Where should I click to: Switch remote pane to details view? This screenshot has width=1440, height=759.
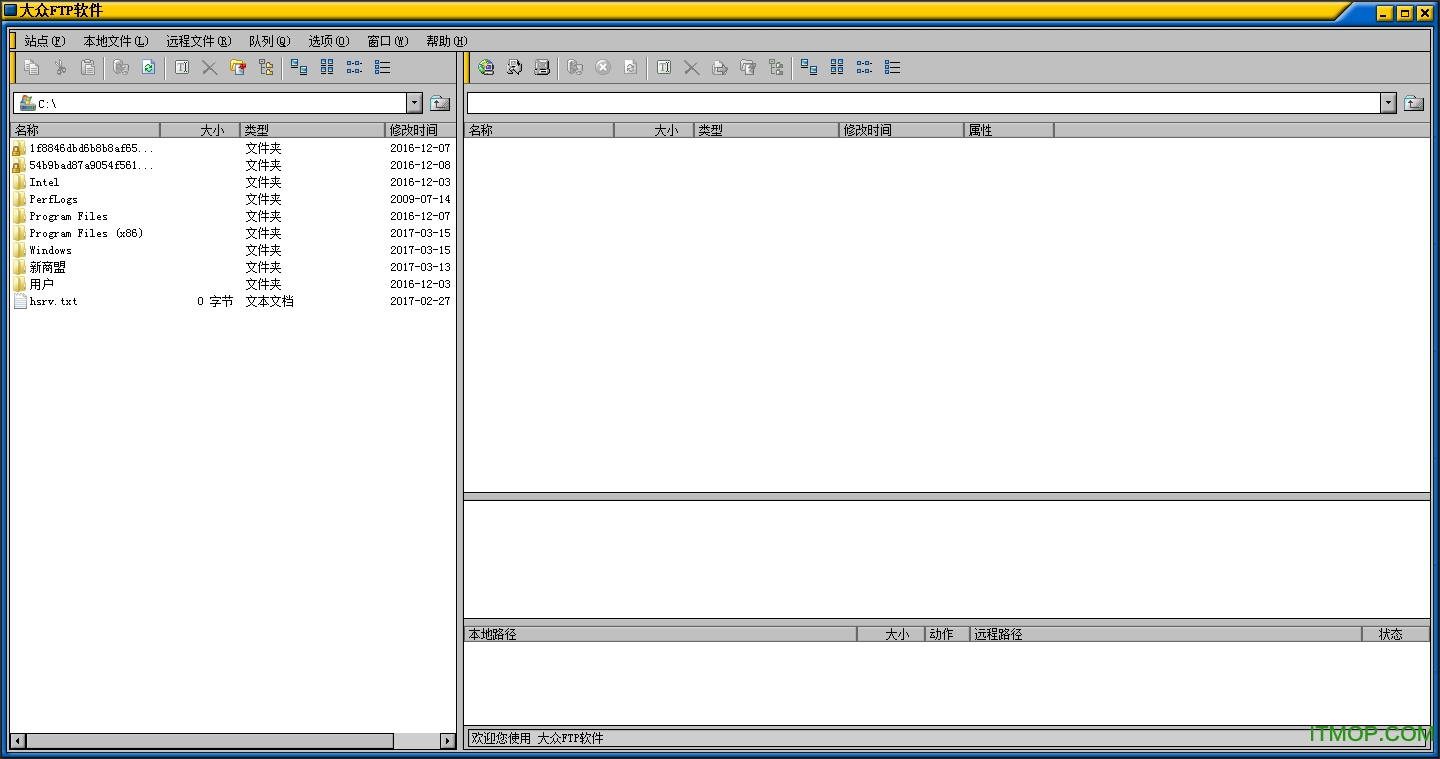[893, 67]
